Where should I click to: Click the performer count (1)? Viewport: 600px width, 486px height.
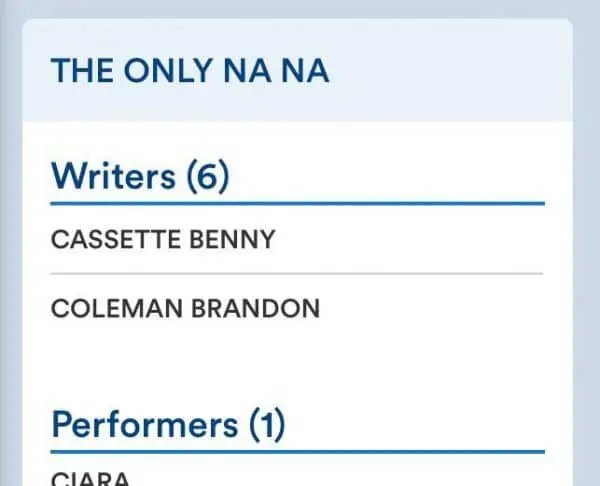point(265,425)
